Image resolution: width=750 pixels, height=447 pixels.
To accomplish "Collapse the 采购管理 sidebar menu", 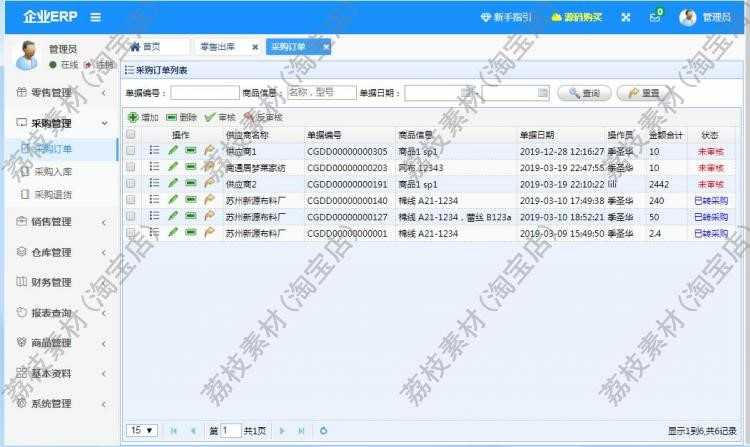I will click(62, 123).
